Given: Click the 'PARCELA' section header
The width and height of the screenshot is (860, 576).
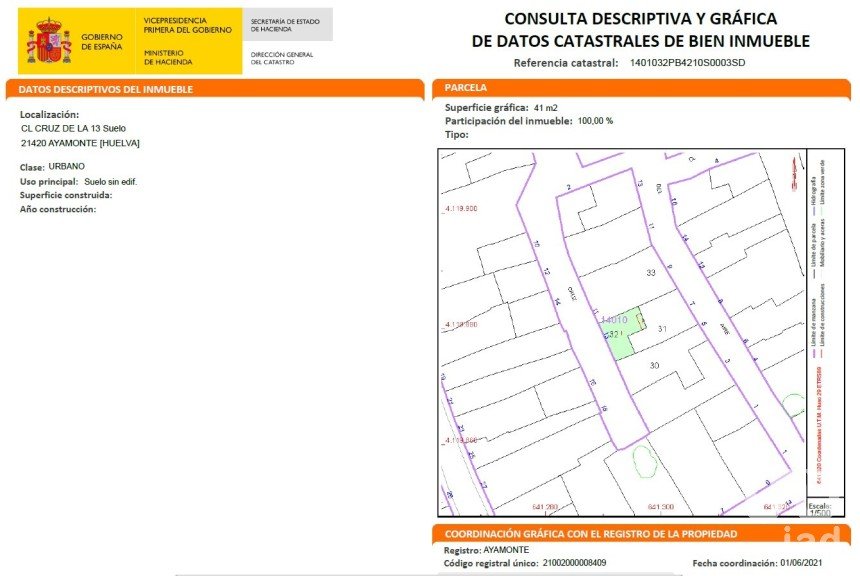Looking at the screenshot, I should coord(641,88).
